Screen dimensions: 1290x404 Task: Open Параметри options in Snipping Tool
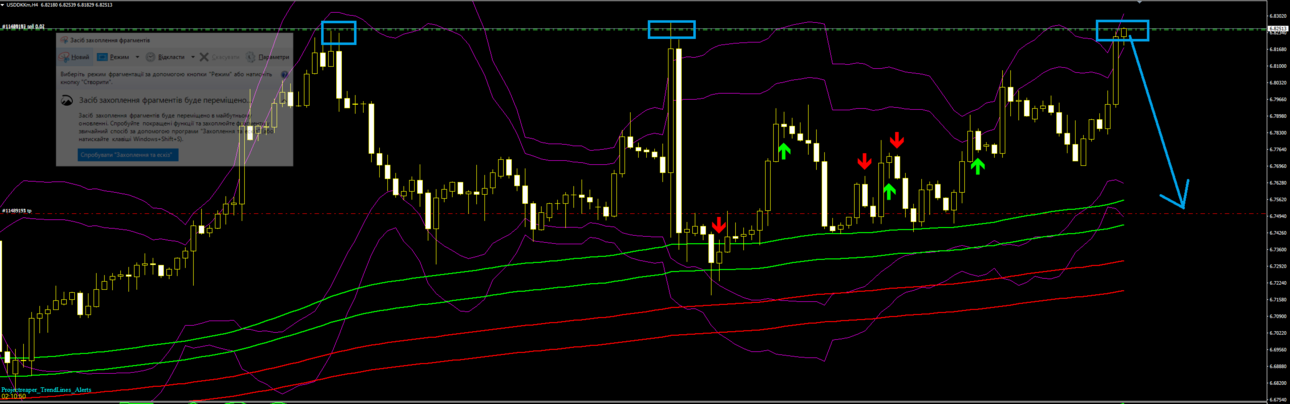pyautogui.click(x=267, y=57)
